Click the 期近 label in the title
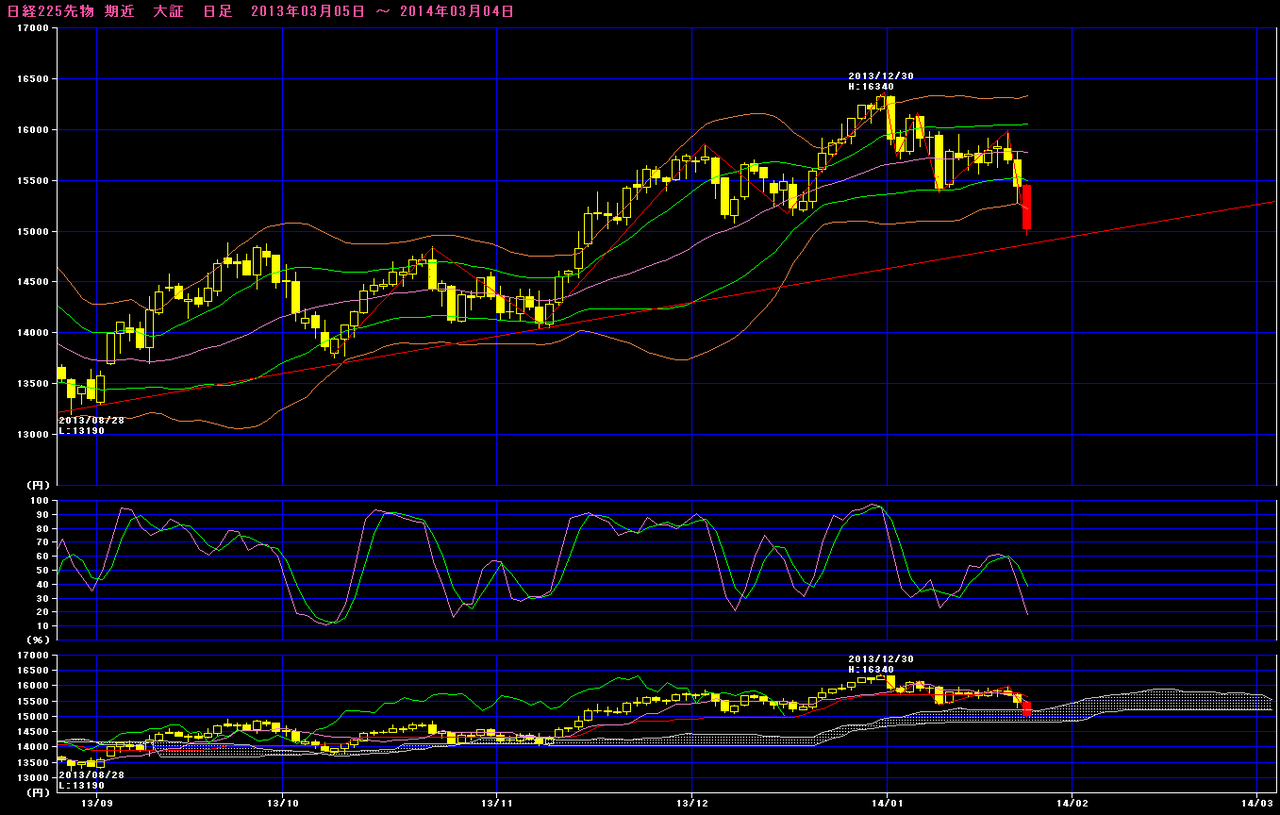The width and height of the screenshot is (1280, 815). tap(121, 11)
